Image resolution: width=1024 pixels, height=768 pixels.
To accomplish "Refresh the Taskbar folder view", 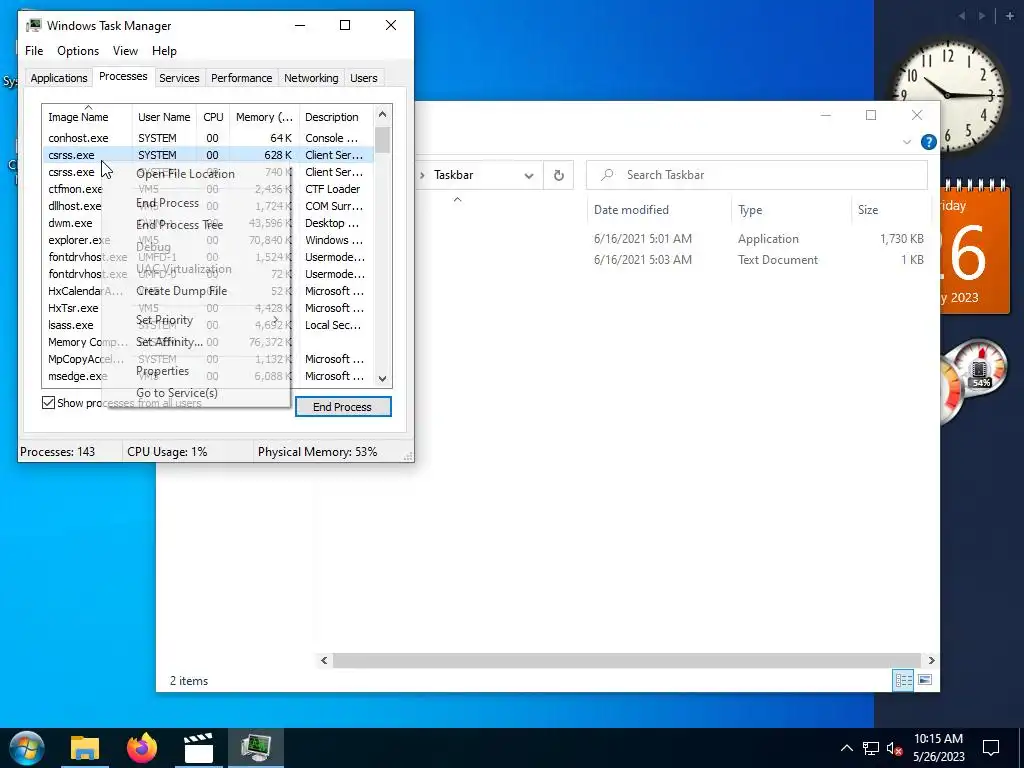I will click(x=558, y=175).
